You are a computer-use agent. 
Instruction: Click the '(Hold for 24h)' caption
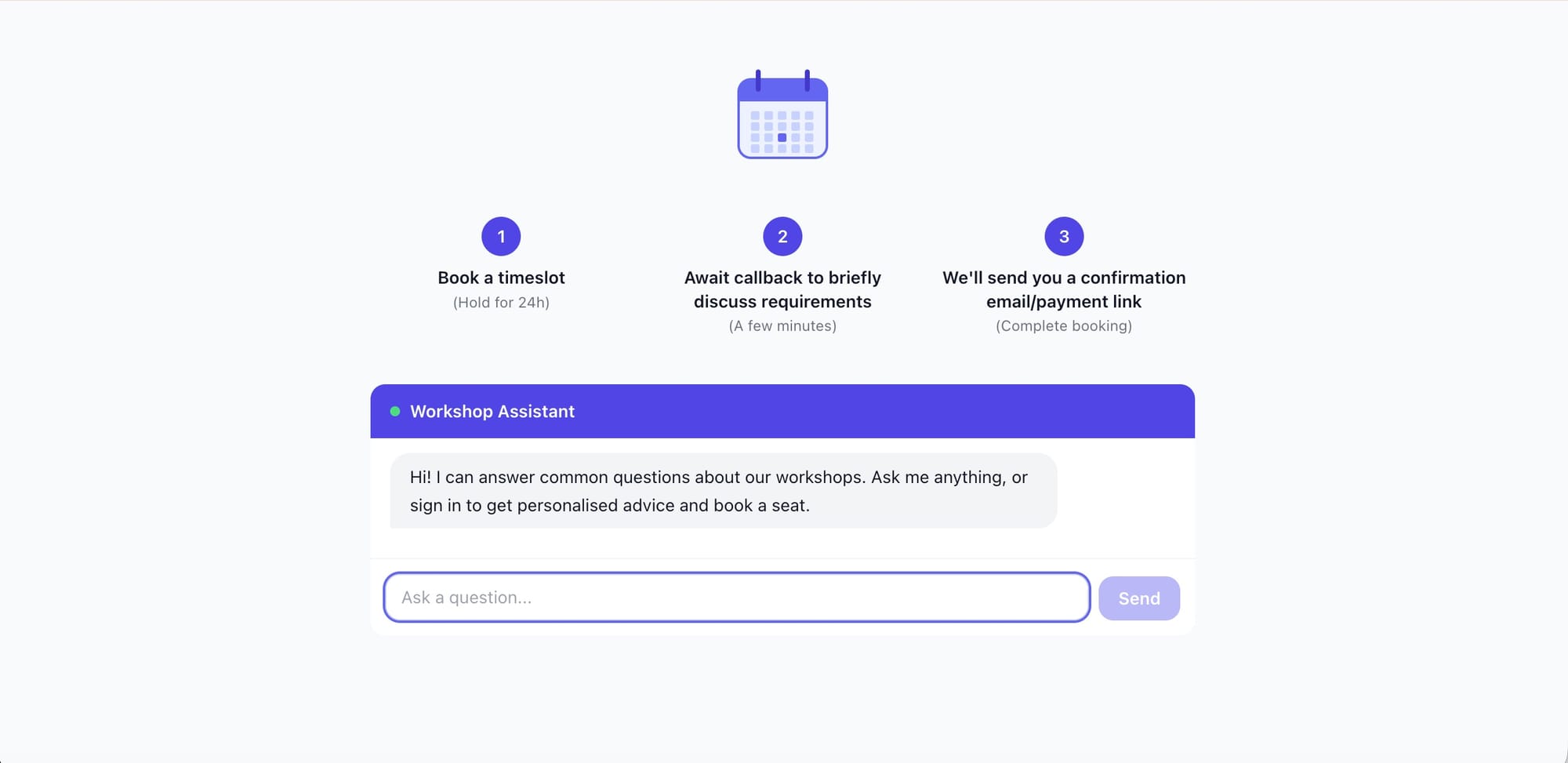click(x=501, y=303)
